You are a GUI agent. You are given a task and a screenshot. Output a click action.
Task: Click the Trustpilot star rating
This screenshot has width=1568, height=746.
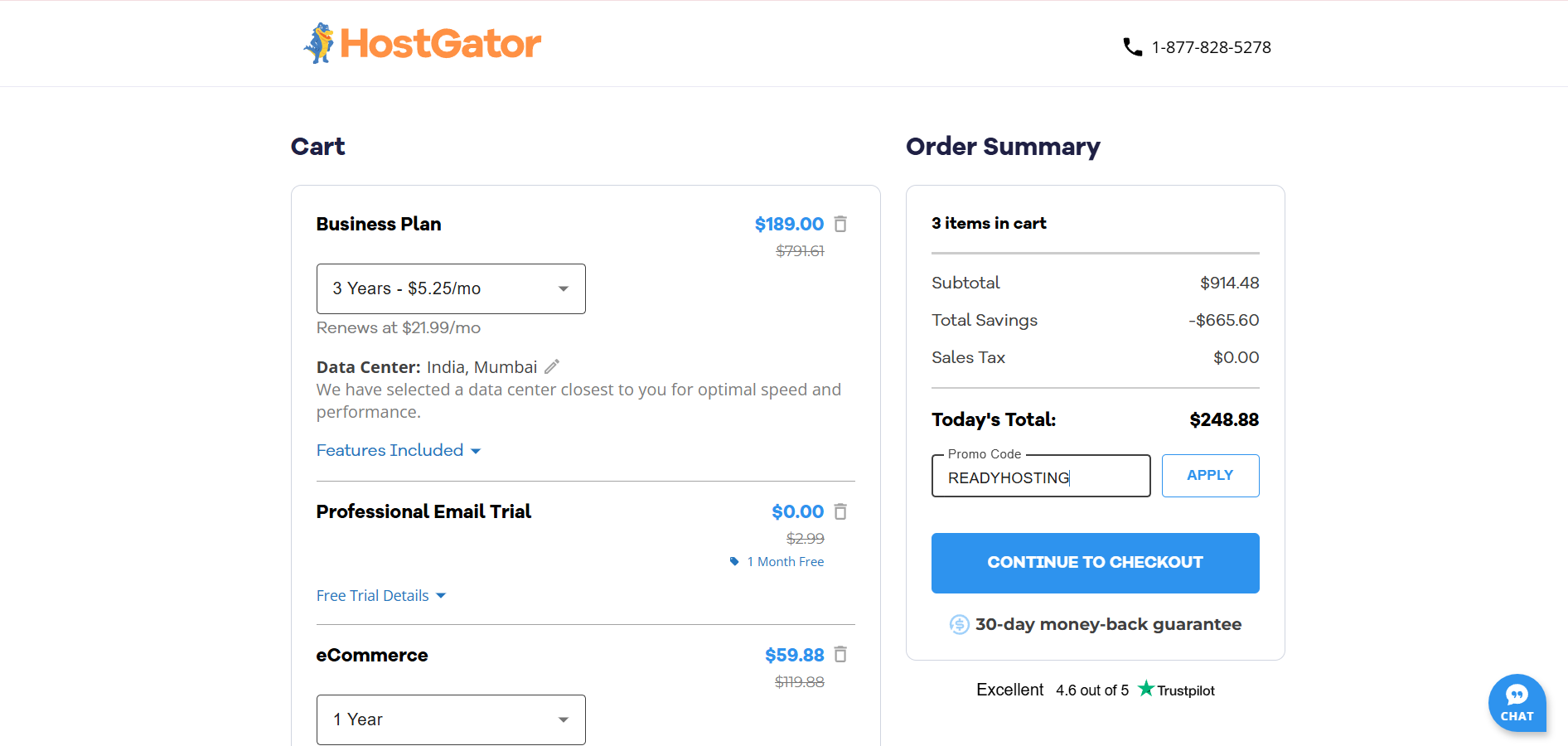[1146, 689]
